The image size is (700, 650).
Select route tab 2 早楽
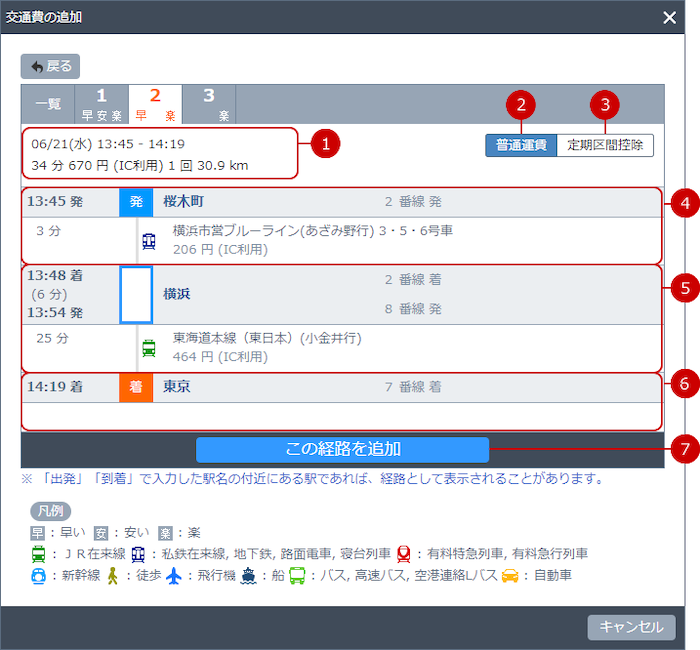[x=155, y=104]
